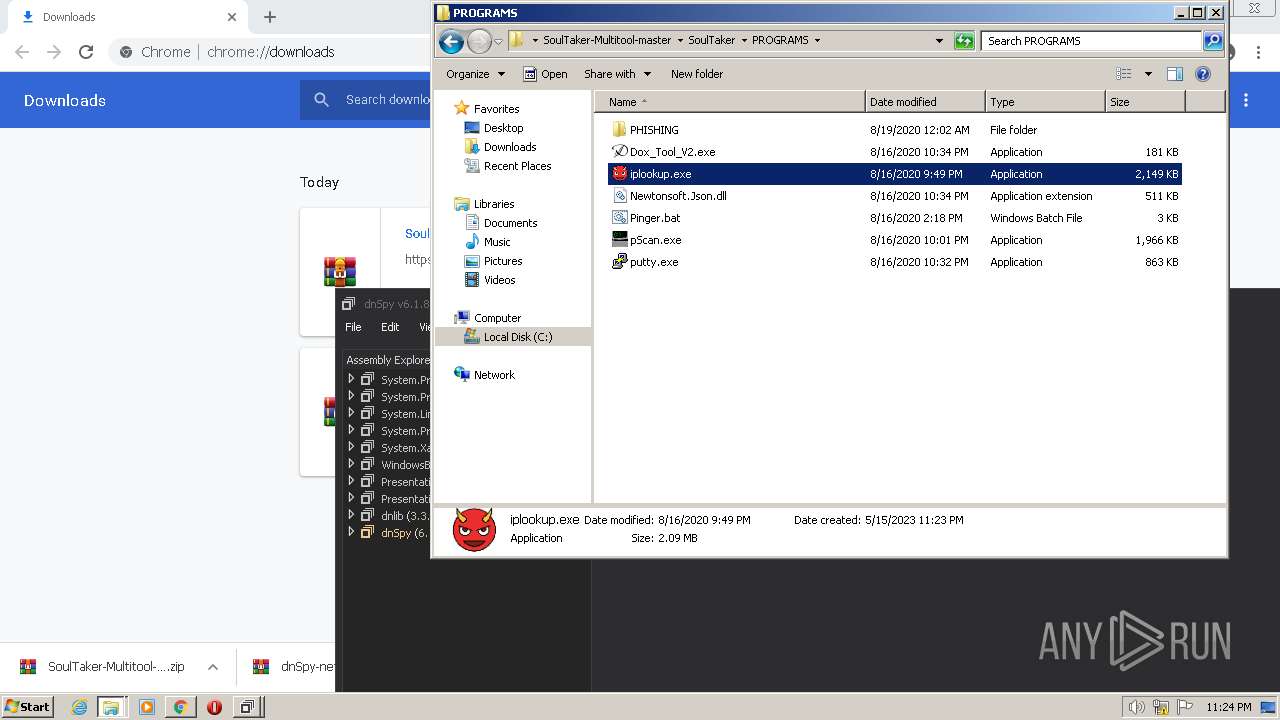1280x720 pixels.
Task: Sort by Size column header
Action: pos(1145,102)
